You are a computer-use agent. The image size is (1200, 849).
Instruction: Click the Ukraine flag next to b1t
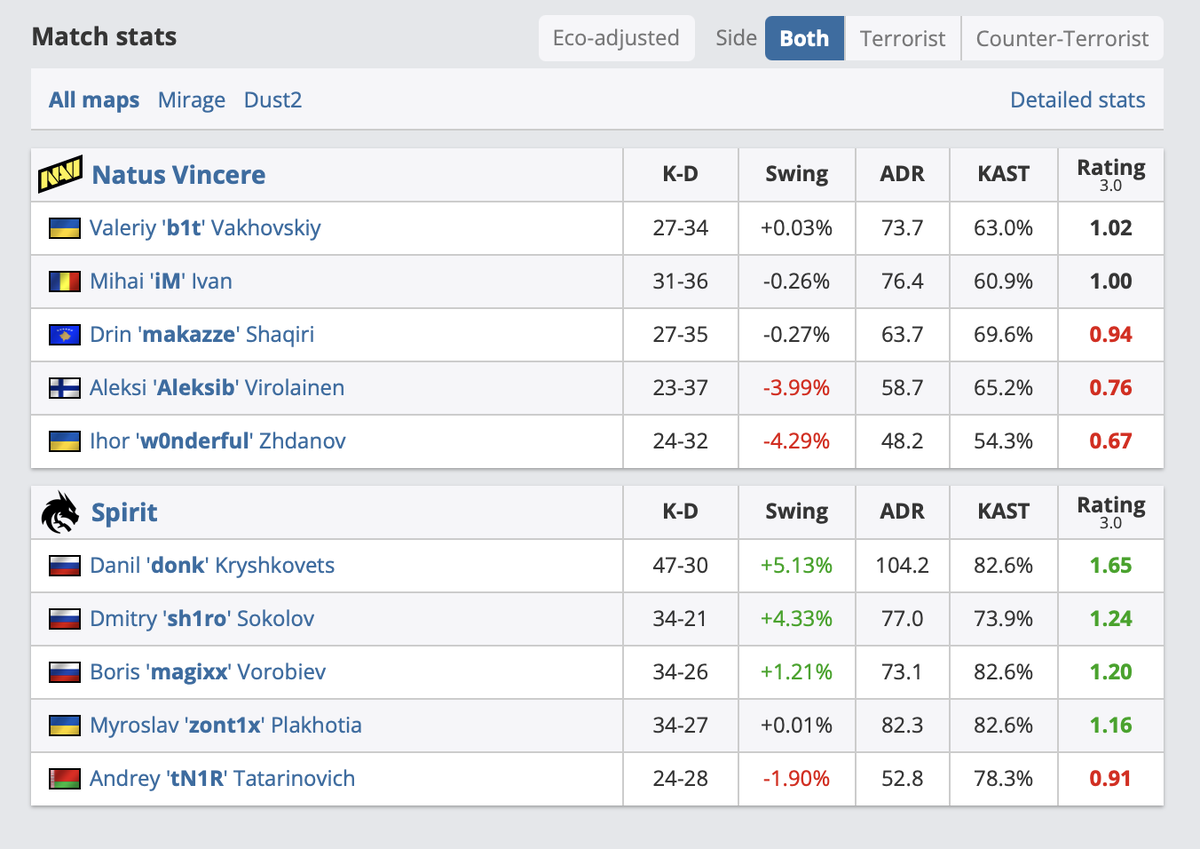pos(63,228)
